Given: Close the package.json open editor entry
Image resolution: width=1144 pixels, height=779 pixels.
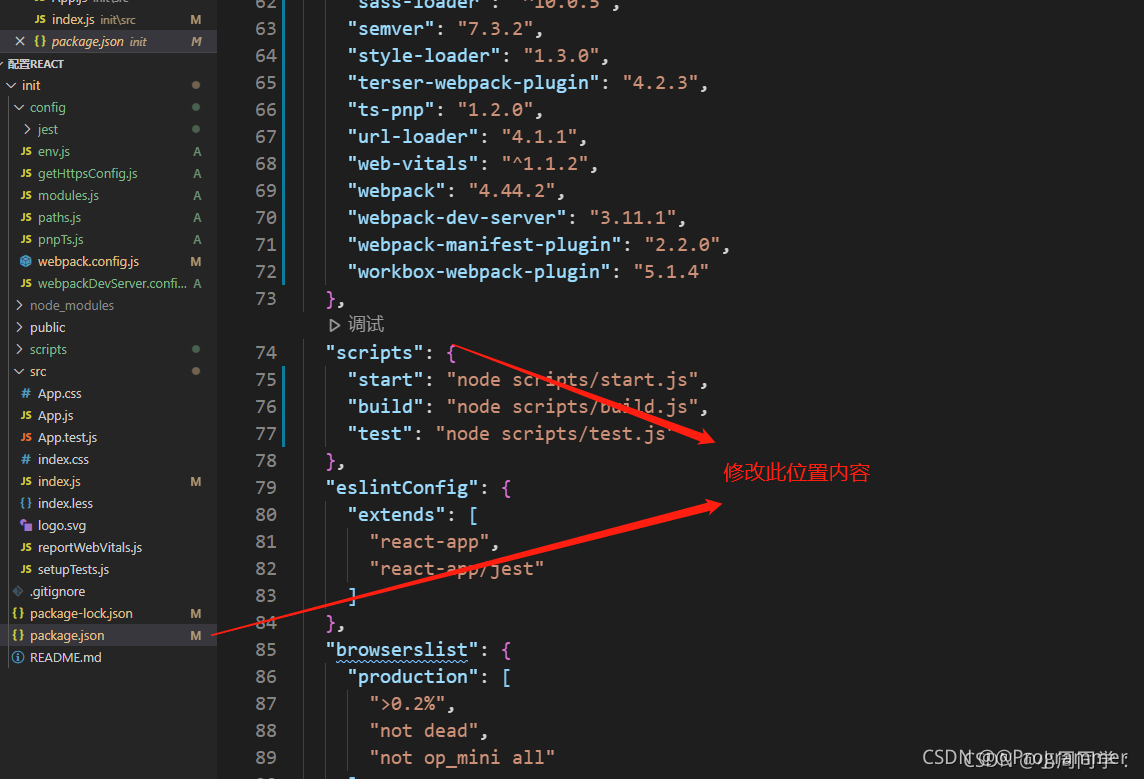Looking at the screenshot, I should pos(20,42).
